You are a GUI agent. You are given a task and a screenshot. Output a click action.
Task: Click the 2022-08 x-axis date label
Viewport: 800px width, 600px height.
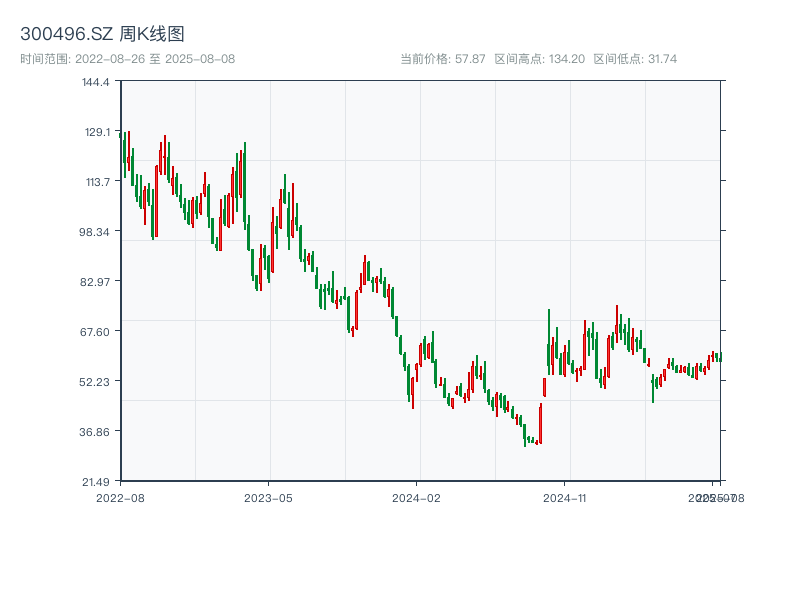[x=120, y=497]
